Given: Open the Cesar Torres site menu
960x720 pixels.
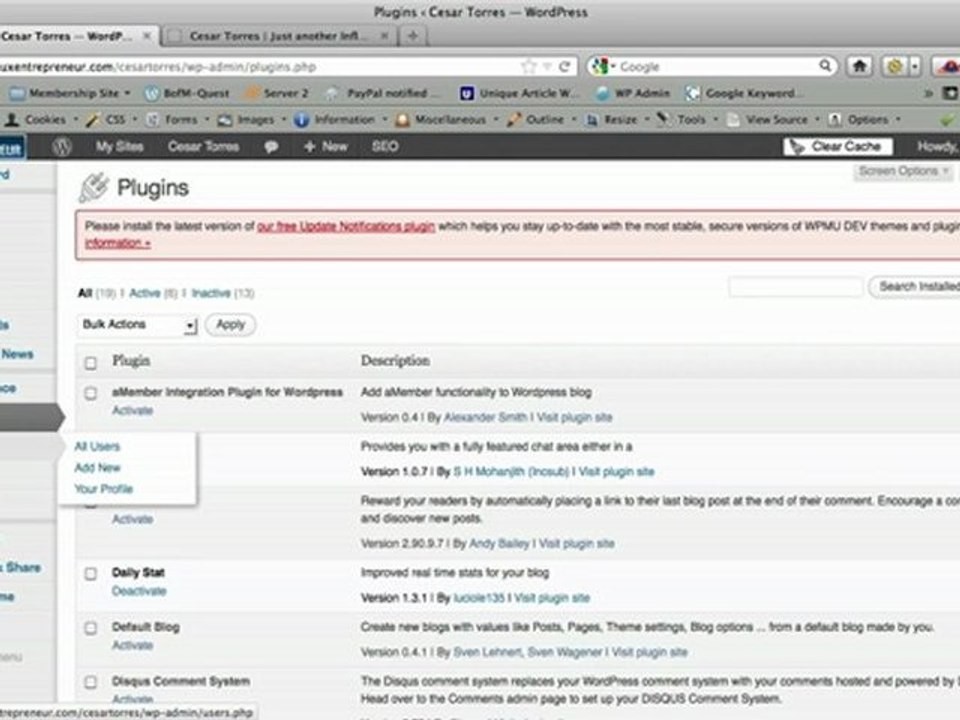Looking at the screenshot, I should click(x=203, y=146).
